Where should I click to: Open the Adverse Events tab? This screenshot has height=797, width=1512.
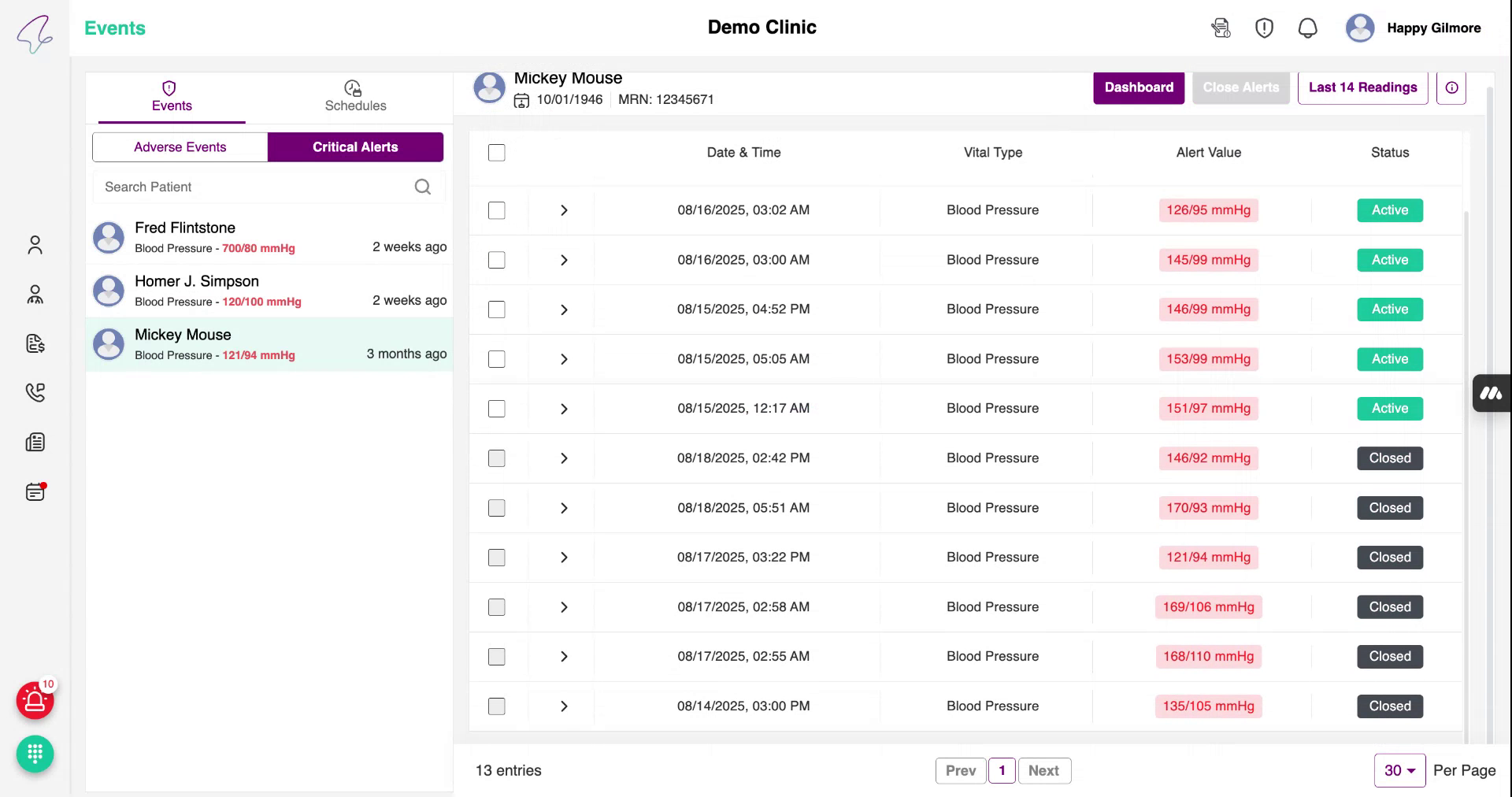[179, 146]
